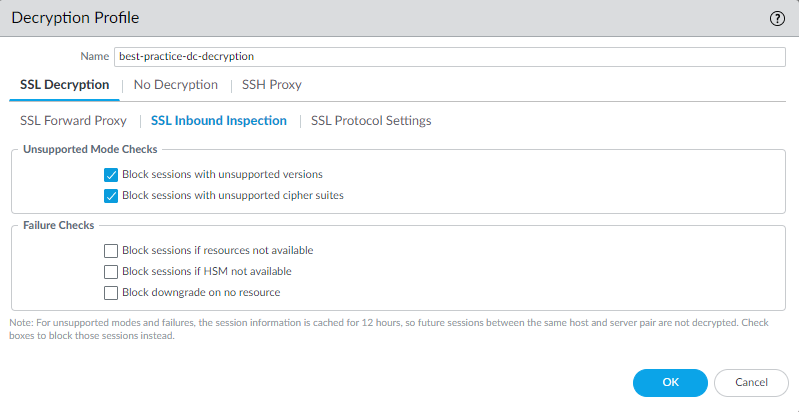Uncheck Block sessions with unsupported versions
The height and width of the screenshot is (412, 799).
pos(111,174)
